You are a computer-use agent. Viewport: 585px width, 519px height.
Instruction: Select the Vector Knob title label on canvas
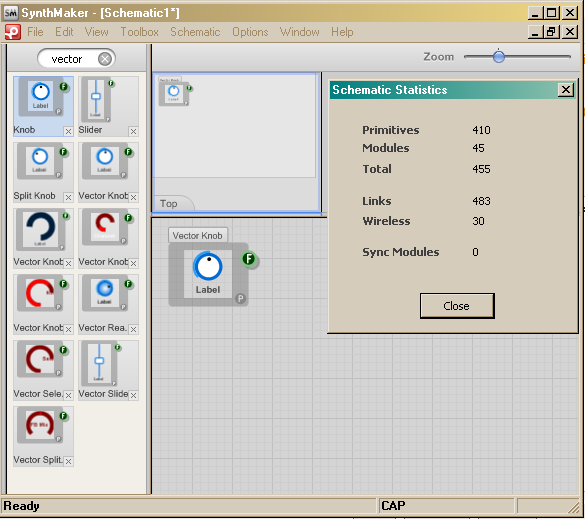tap(198, 236)
